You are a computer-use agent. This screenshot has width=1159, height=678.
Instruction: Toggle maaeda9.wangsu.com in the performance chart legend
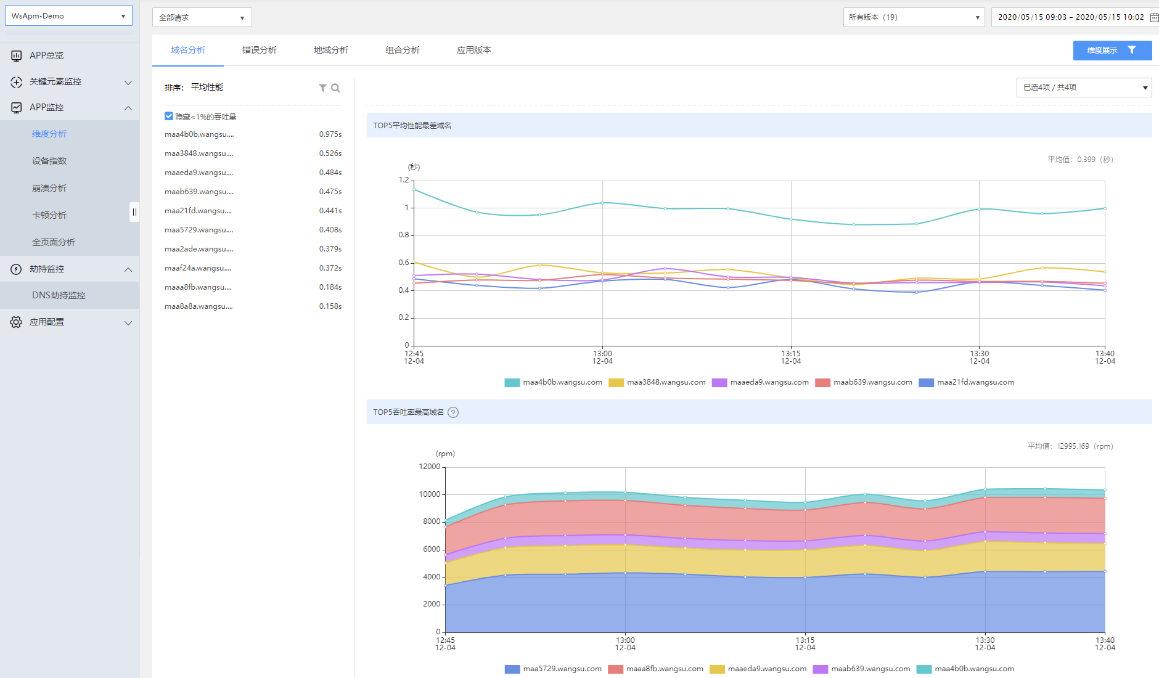click(x=761, y=382)
